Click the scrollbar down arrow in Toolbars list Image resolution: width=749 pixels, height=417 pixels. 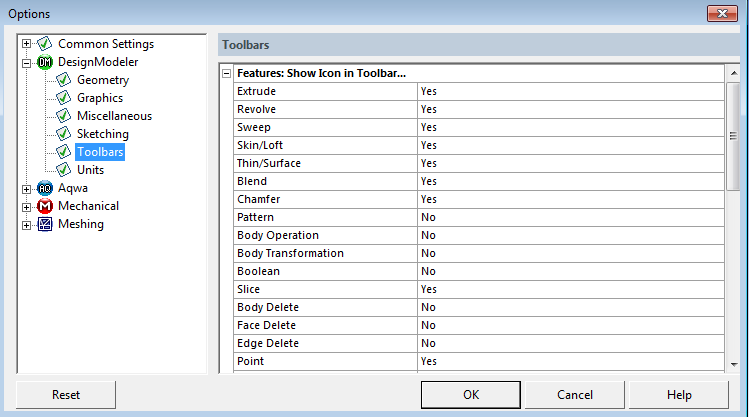[x=733, y=365]
